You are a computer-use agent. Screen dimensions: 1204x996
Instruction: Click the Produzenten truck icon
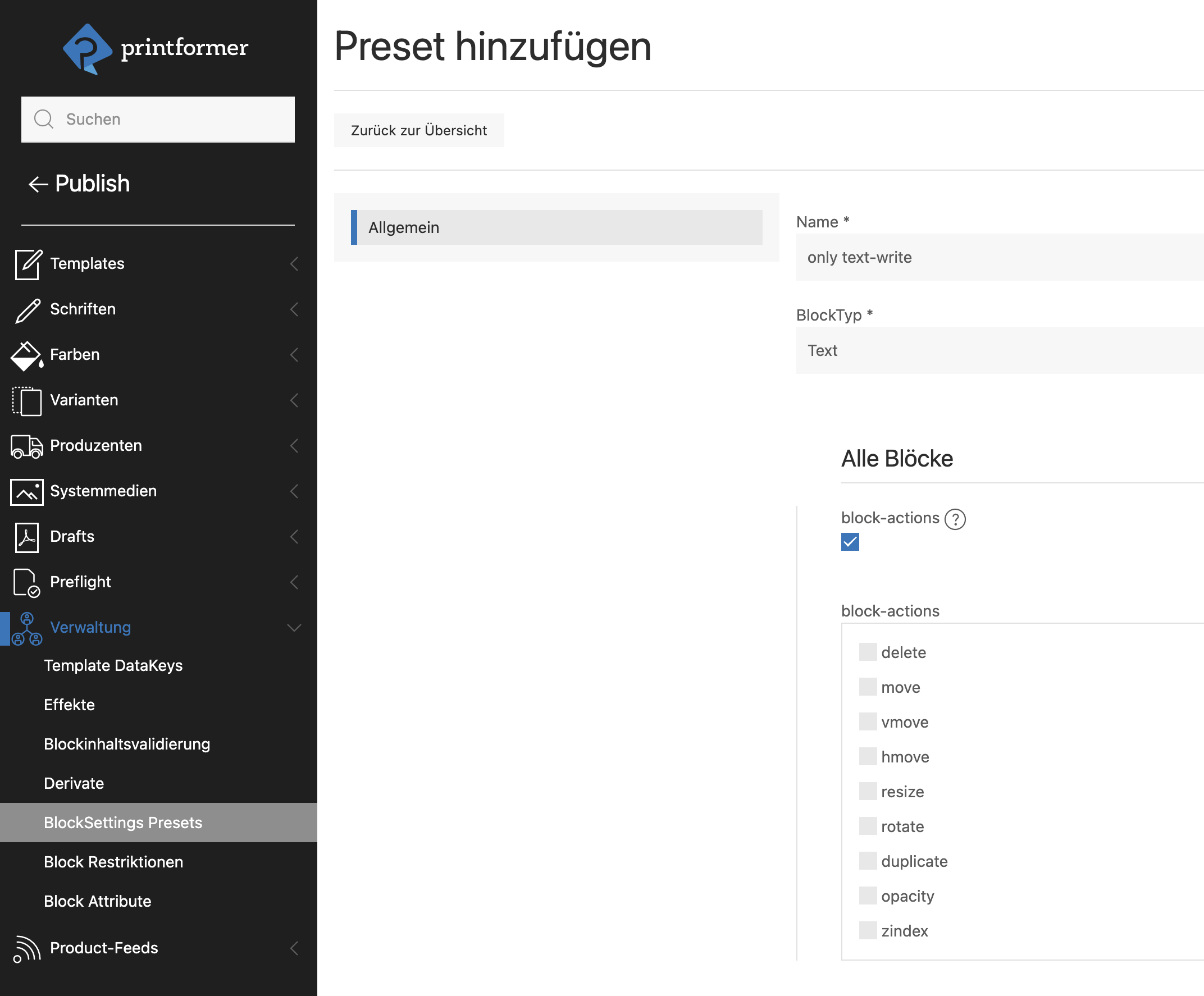[26, 446]
